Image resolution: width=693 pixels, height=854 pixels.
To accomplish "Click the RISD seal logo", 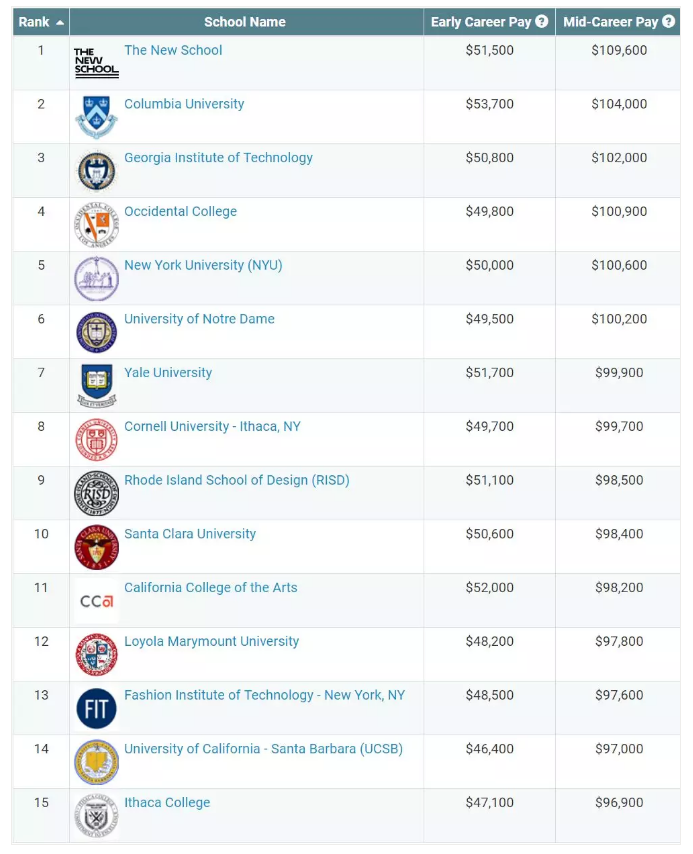I will pyautogui.click(x=96, y=493).
